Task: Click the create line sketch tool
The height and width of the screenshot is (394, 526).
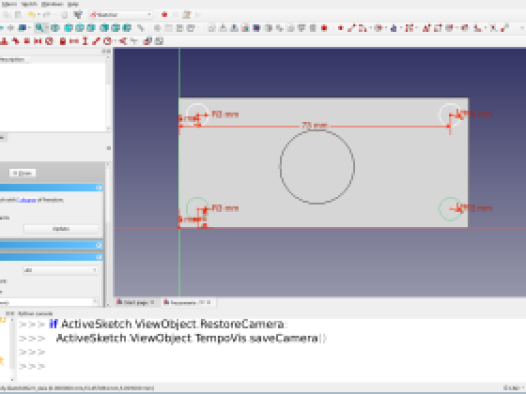Action: pyautogui.click(x=351, y=28)
